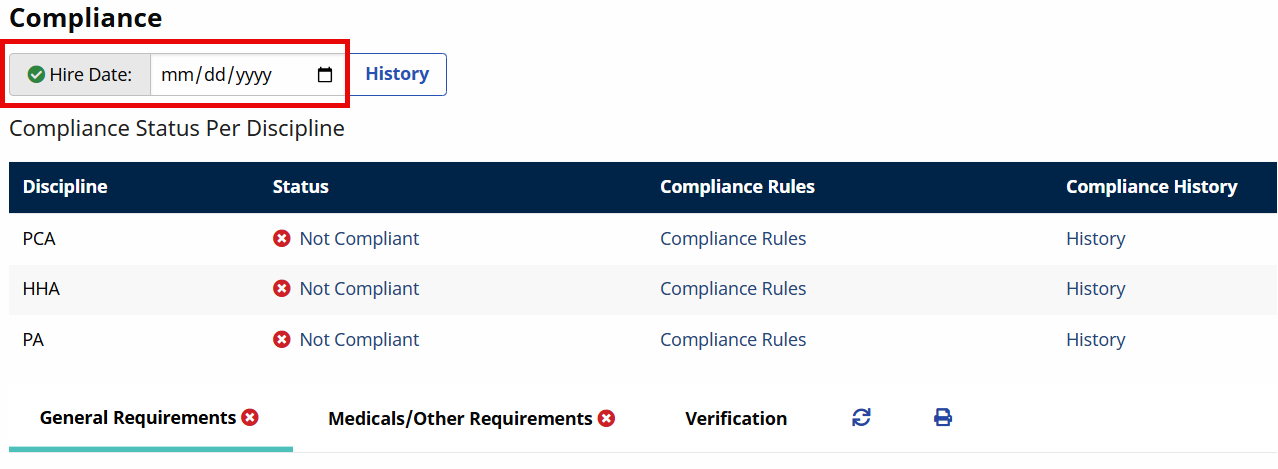This screenshot has height=469, width=1278.
Task: Click the print icon
Action: click(x=942, y=418)
